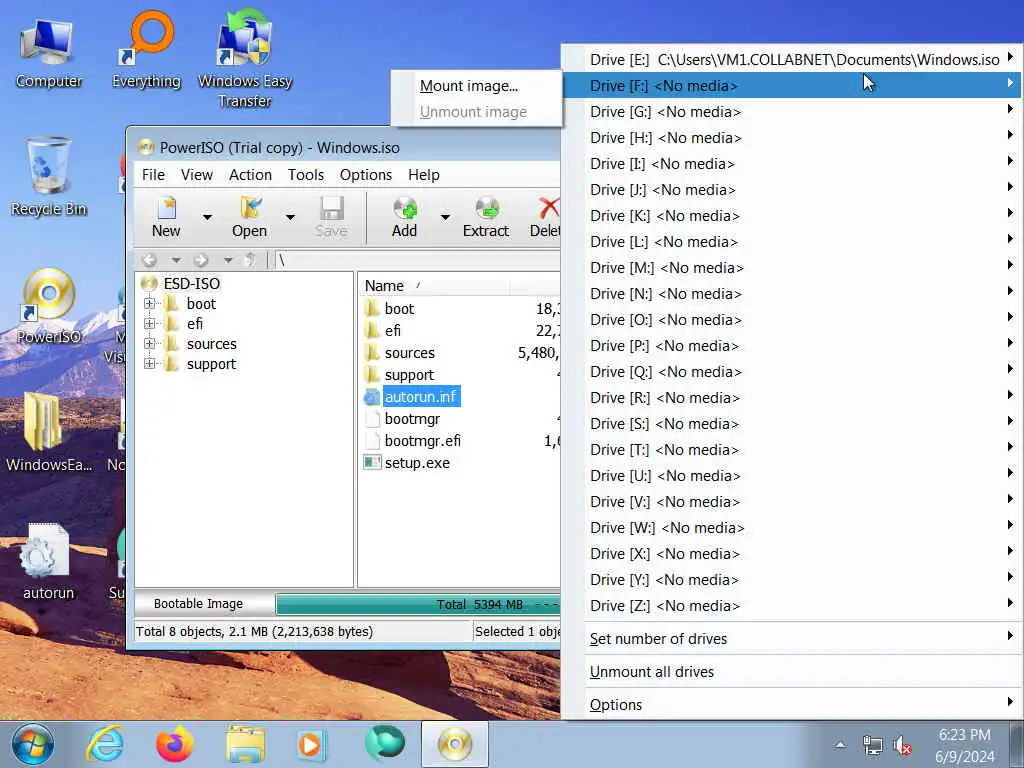Open the Tools menu

pos(306,175)
